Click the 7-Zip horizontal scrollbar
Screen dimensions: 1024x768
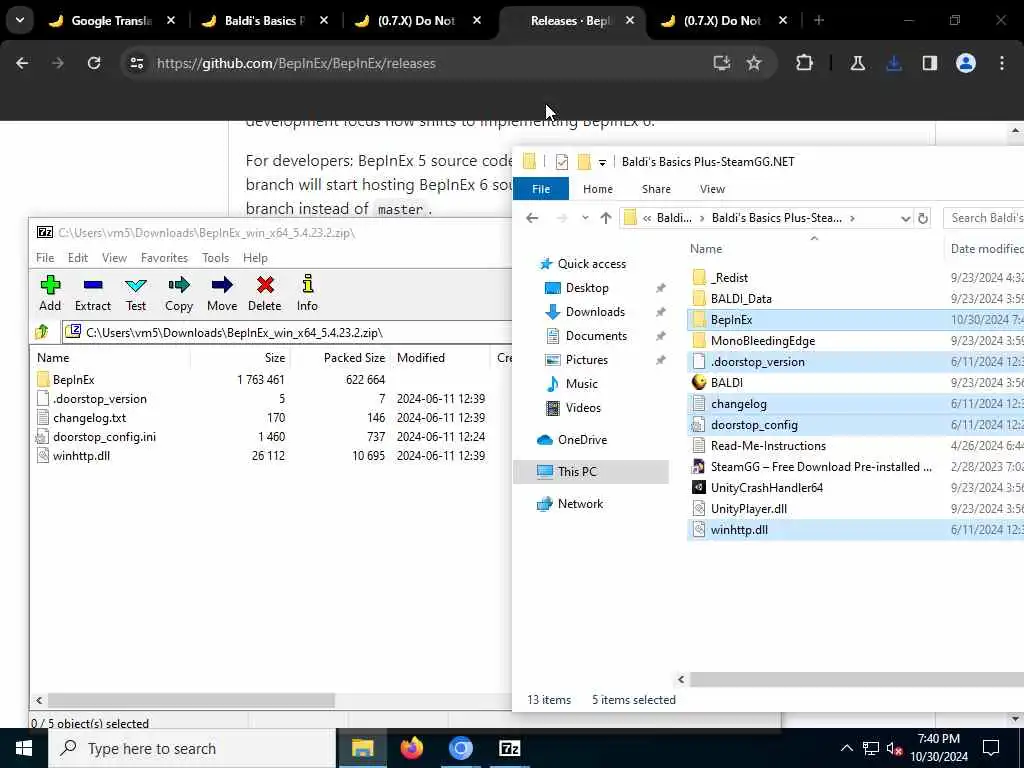click(191, 700)
